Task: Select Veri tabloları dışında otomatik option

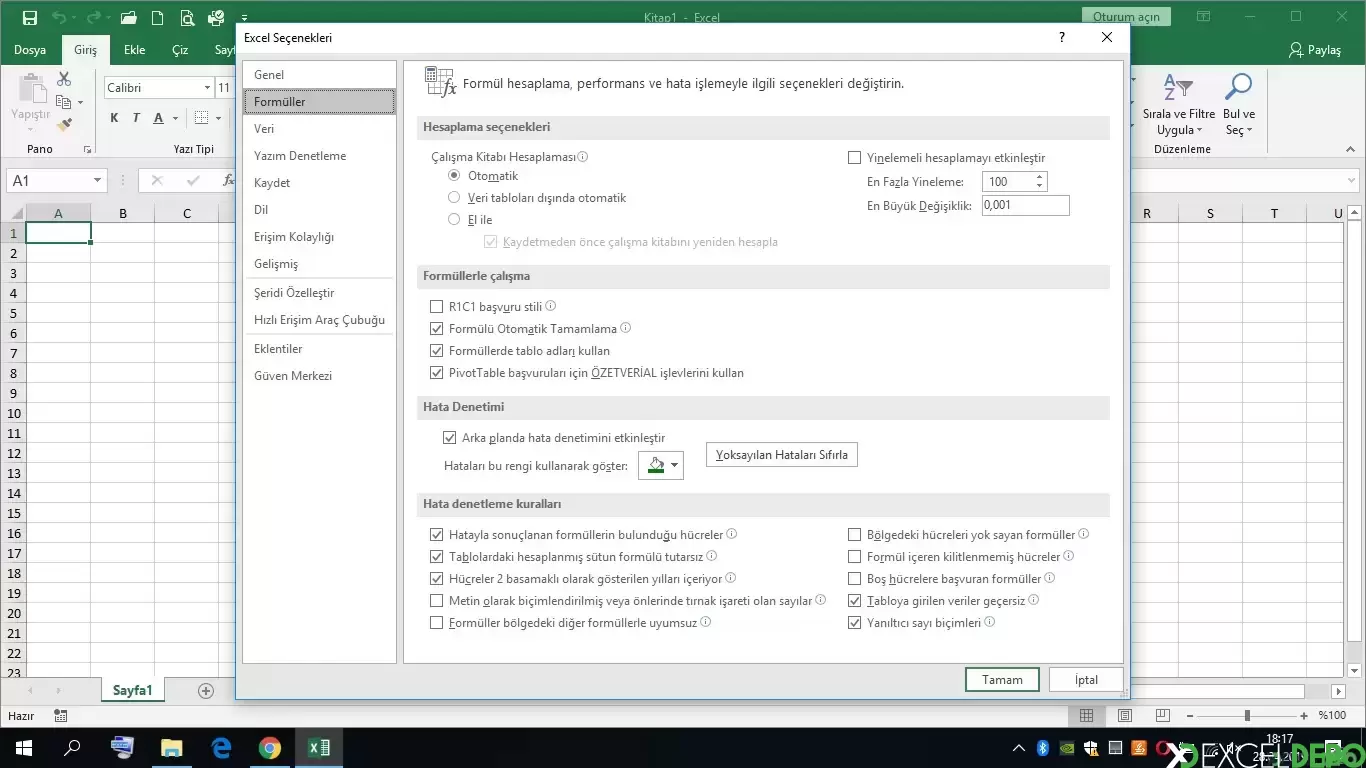Action: (454, 198)
